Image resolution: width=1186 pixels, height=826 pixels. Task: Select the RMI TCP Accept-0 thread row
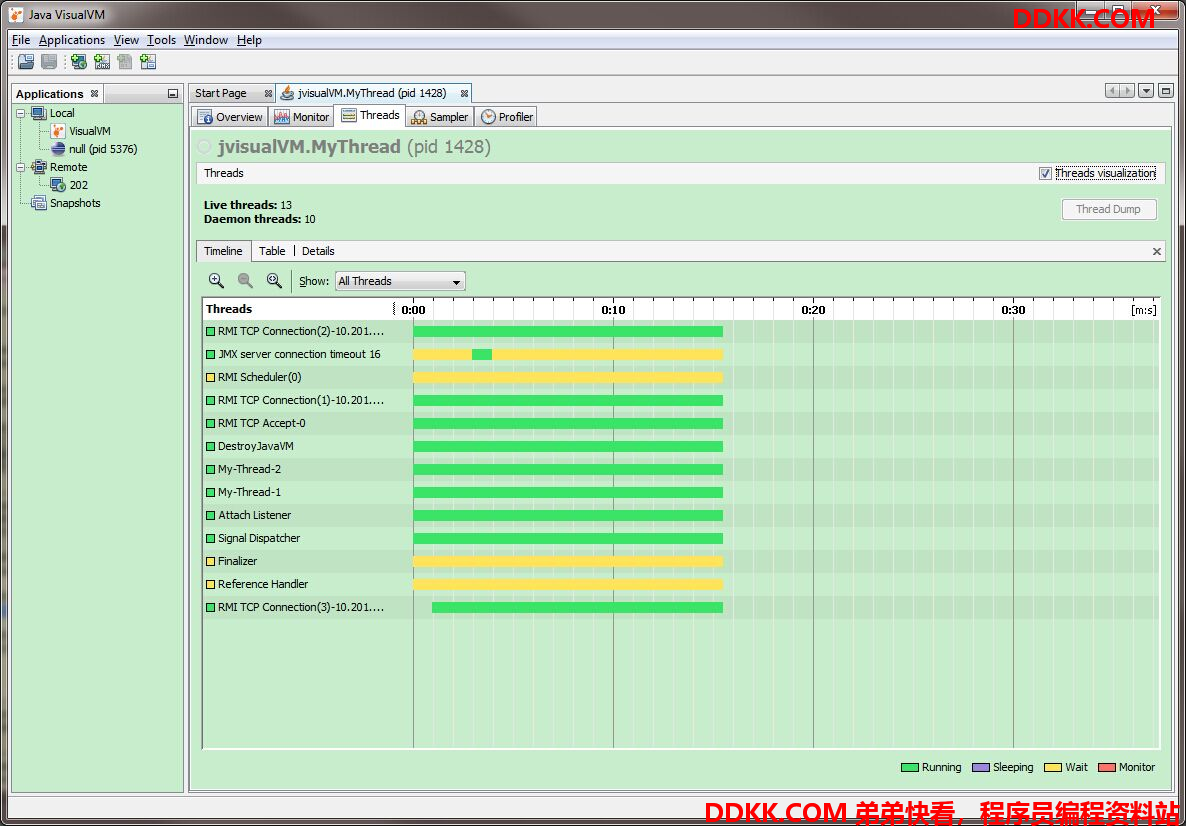681,424
